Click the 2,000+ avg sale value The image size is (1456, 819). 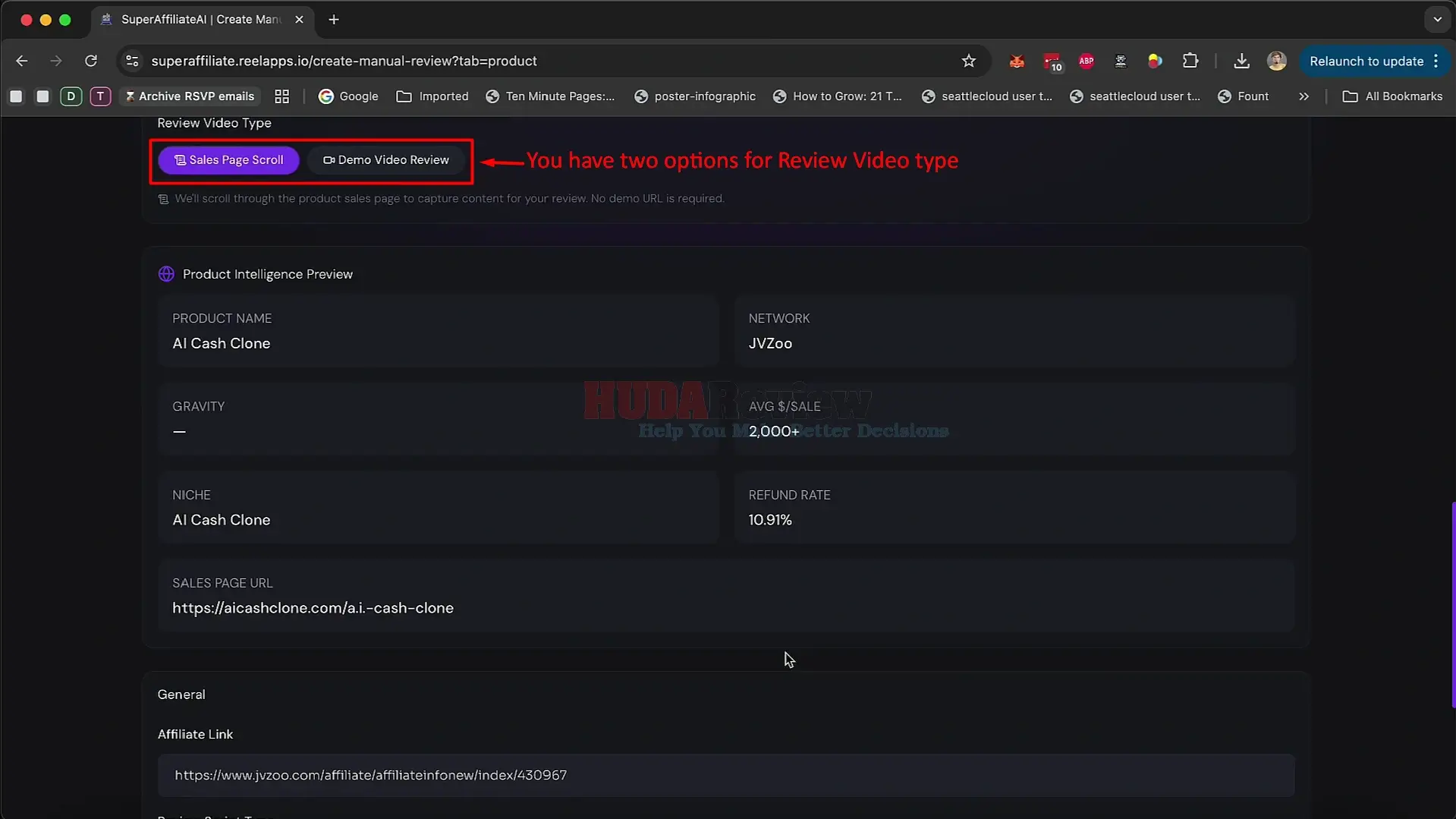(774, 431)
